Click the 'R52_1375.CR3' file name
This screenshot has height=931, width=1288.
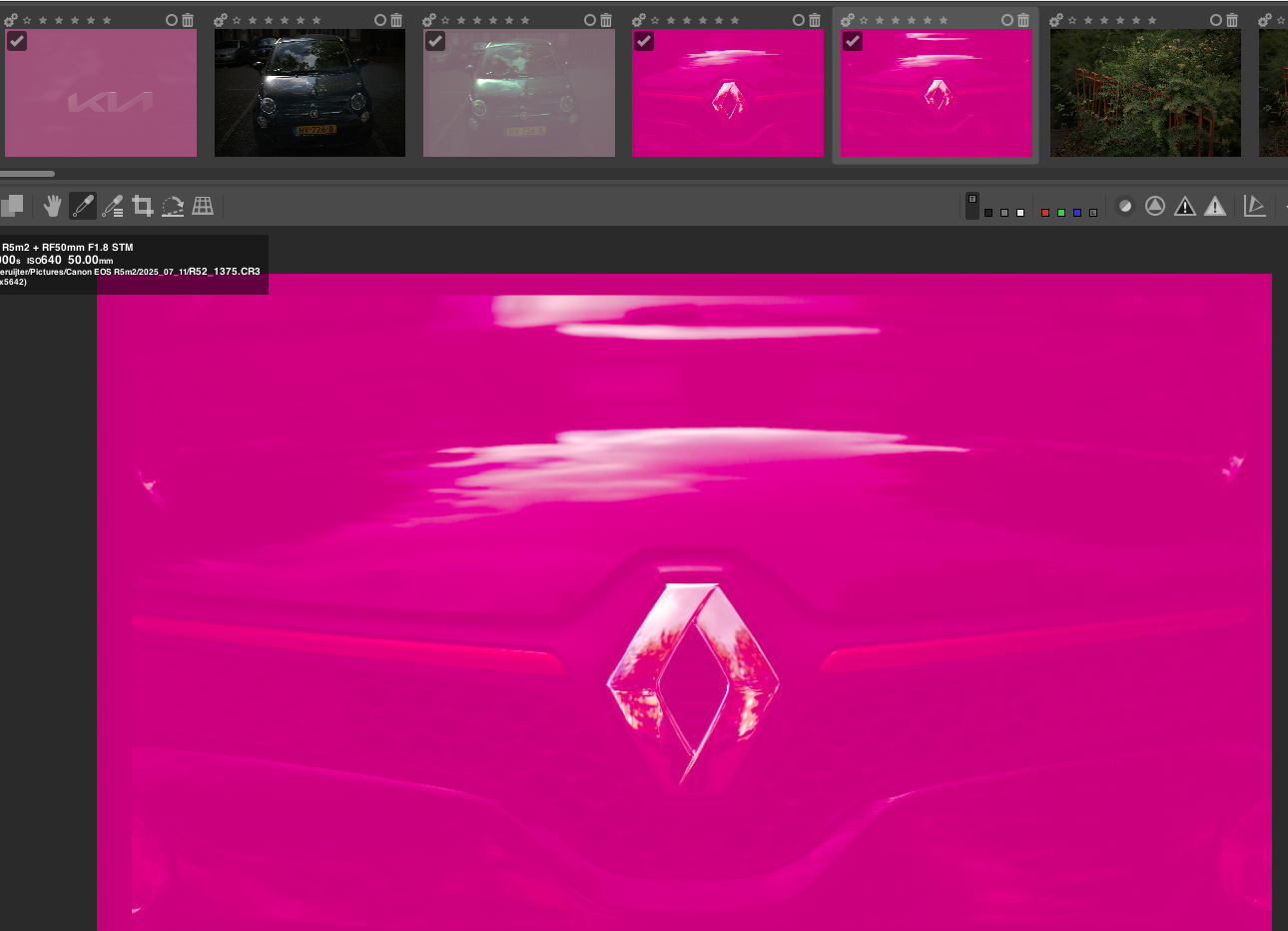(225, 272)
